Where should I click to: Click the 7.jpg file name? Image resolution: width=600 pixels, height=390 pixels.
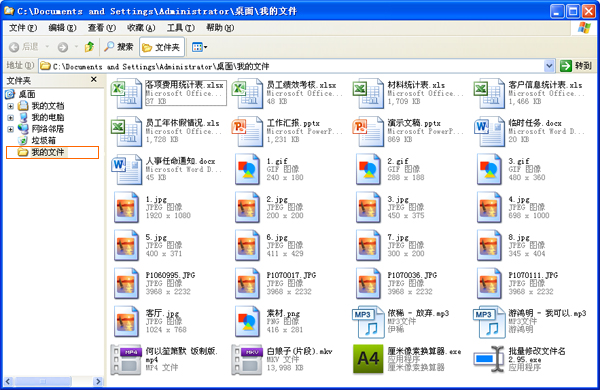click(x=398, y=237)
